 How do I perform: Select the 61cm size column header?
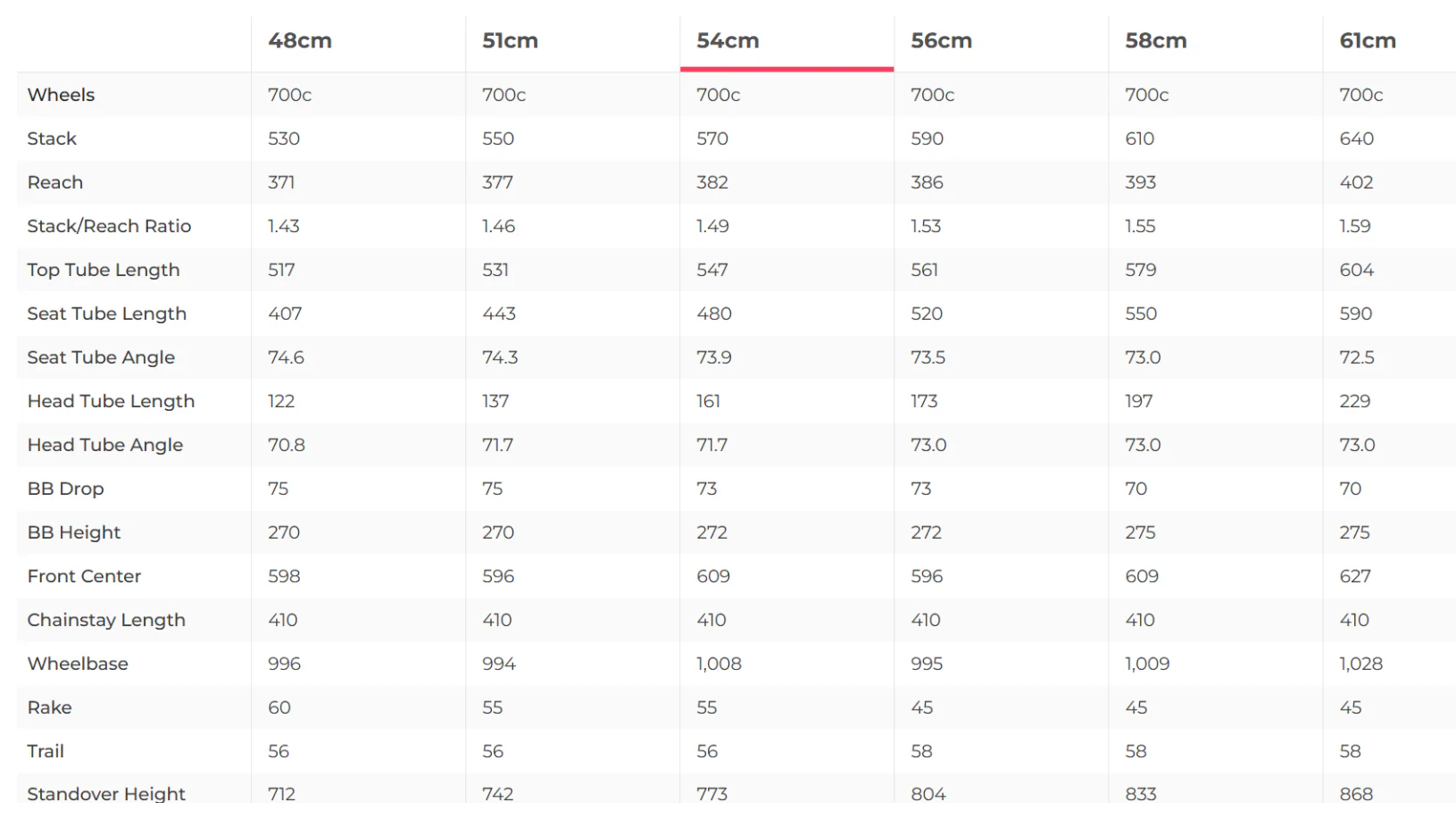(x=1368, y=41)
